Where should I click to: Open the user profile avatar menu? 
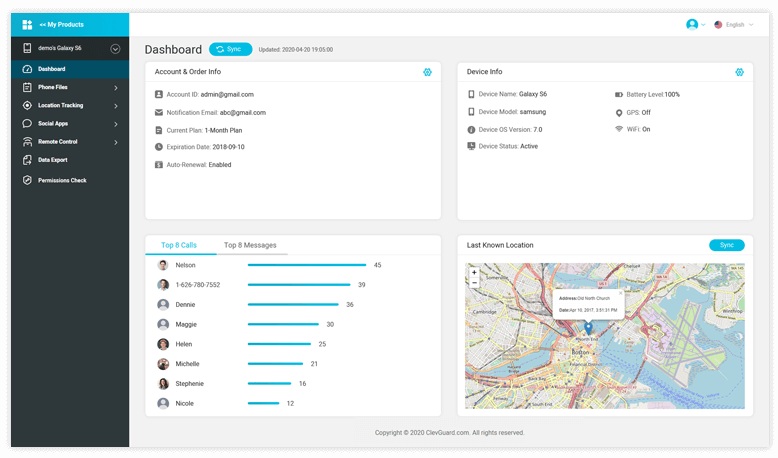click(x=695, y=24)
